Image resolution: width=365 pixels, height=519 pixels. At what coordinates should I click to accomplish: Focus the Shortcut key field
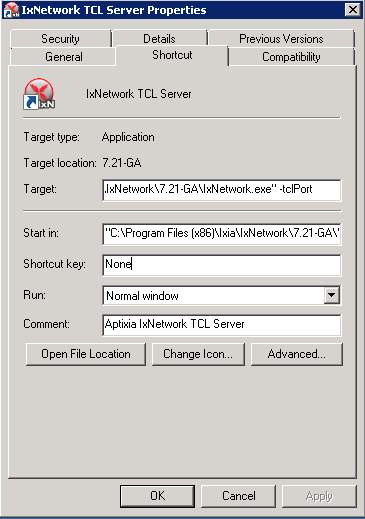(222, 265)
